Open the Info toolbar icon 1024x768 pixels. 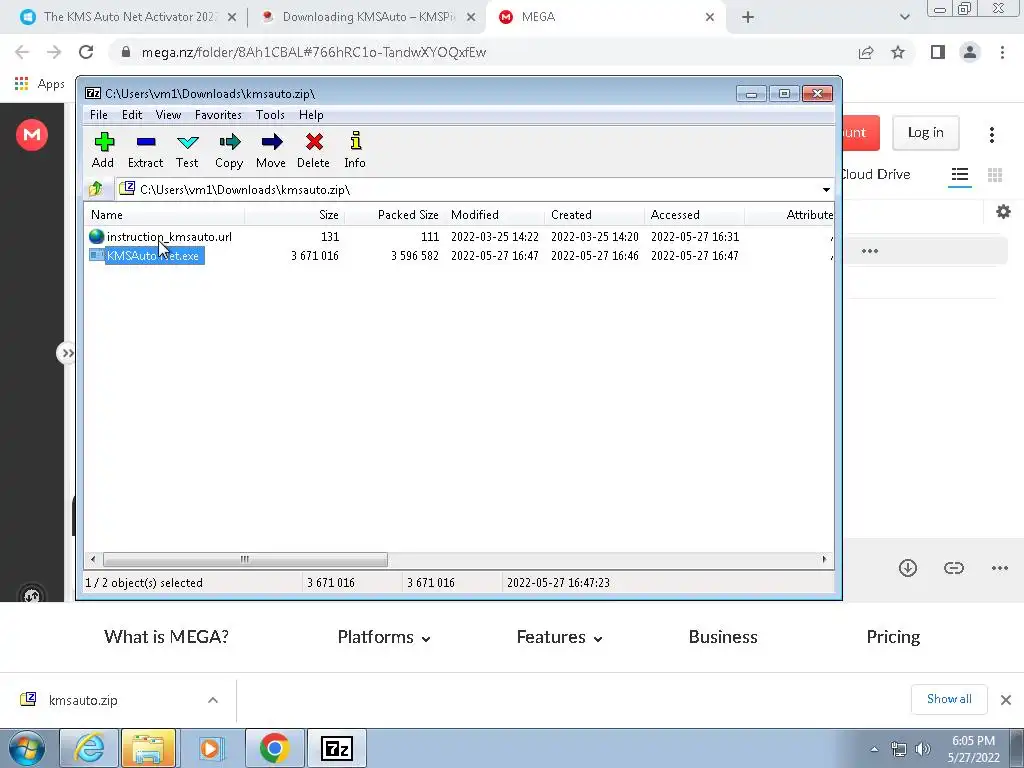coord(355,150)
